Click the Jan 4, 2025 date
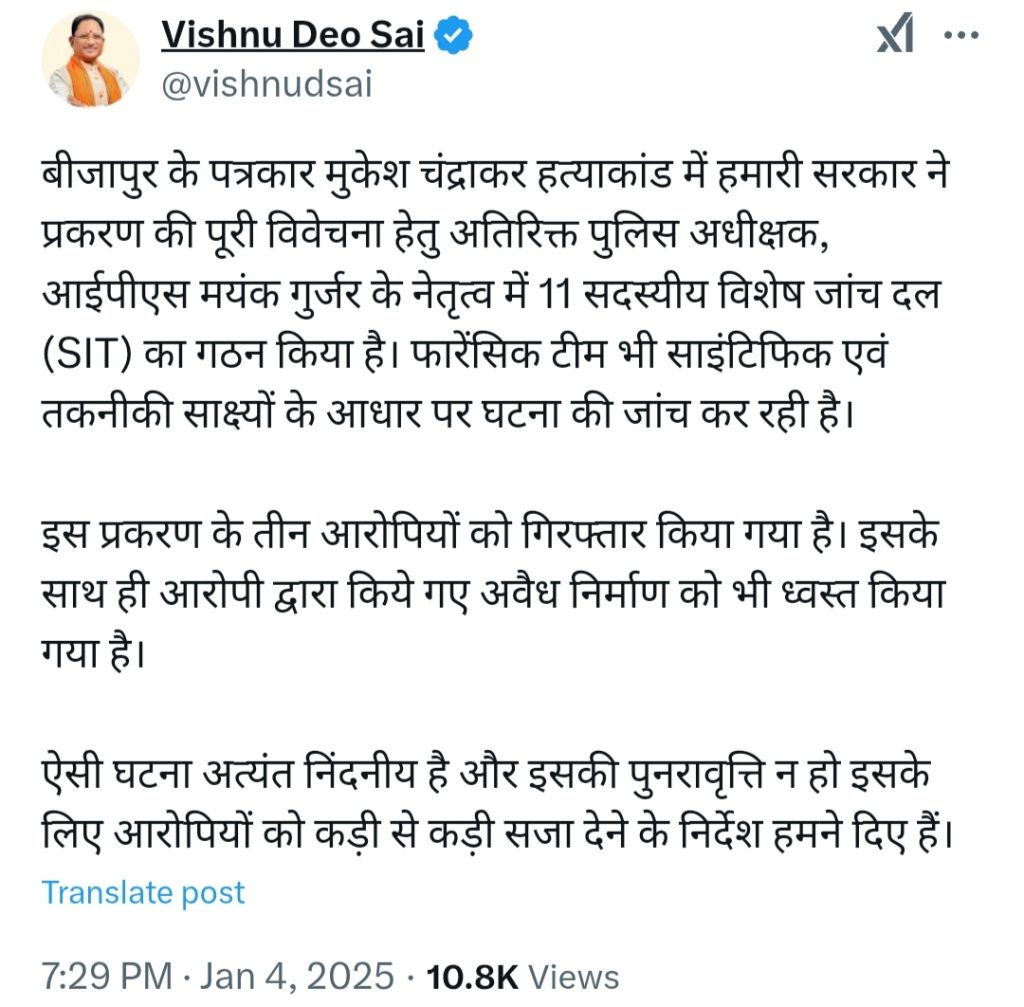Screen dimensions: 1024x1007 tap(297, 977)
